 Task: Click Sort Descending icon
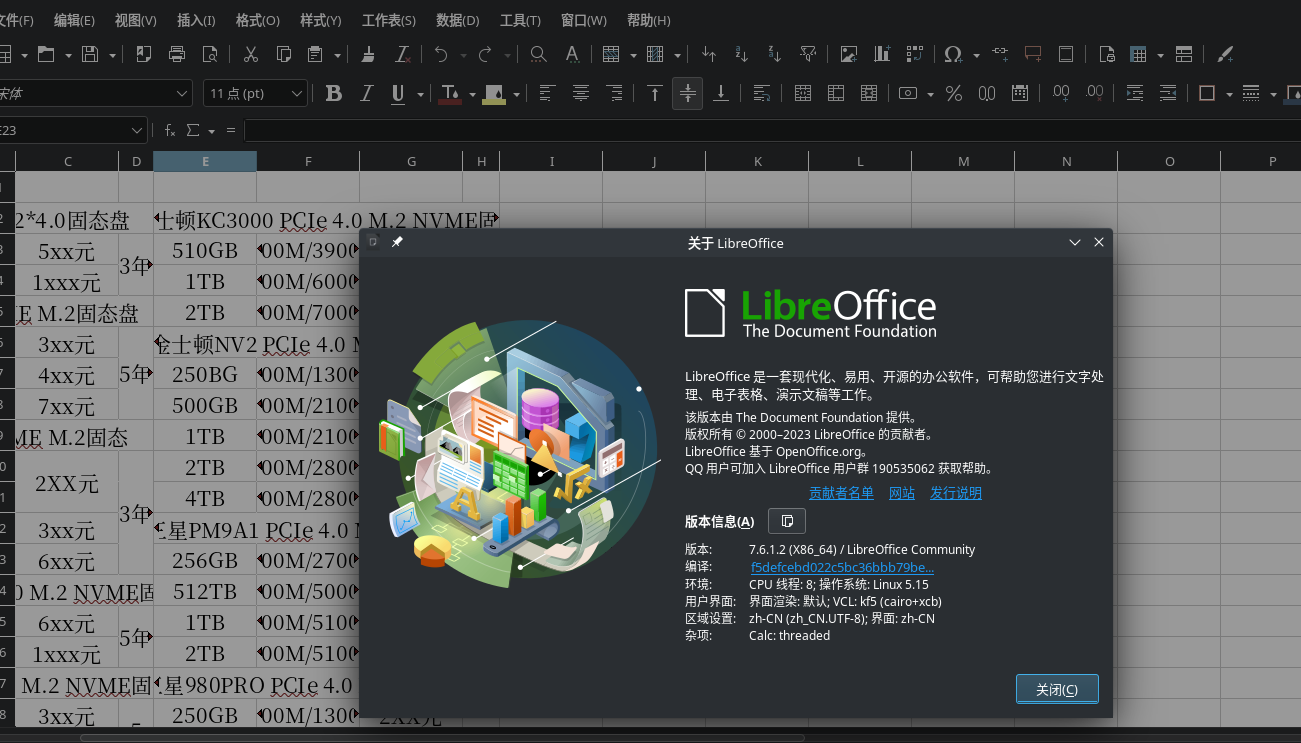click(x=775, y=54)
